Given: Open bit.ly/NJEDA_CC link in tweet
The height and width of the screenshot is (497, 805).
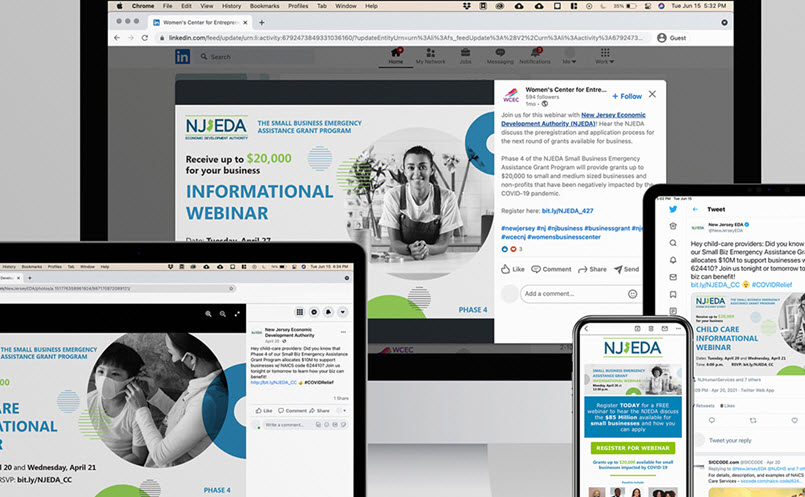Looking at the screenshot, I should [x=715, y=284].
